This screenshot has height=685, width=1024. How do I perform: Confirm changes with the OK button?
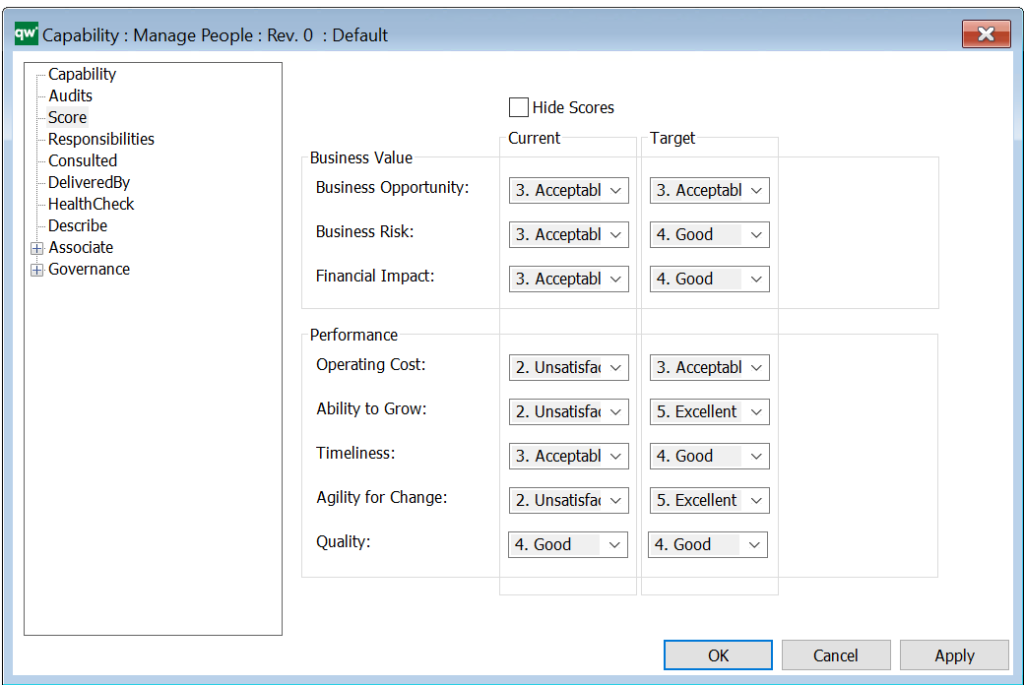coord(717,655)
